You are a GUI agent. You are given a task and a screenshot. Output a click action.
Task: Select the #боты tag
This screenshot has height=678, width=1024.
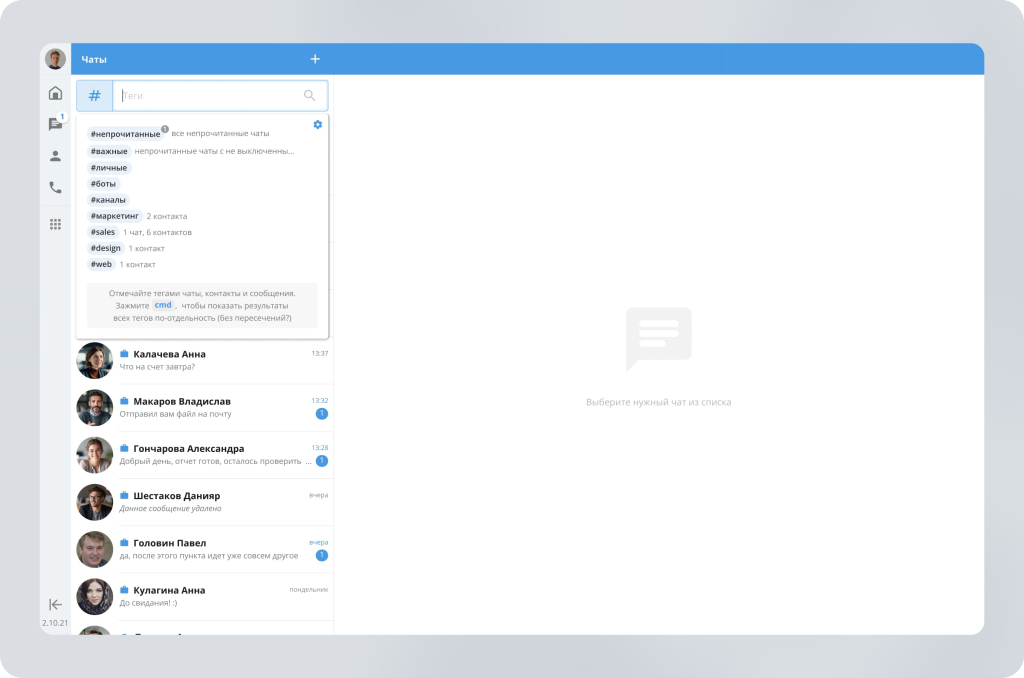[103, 184]
